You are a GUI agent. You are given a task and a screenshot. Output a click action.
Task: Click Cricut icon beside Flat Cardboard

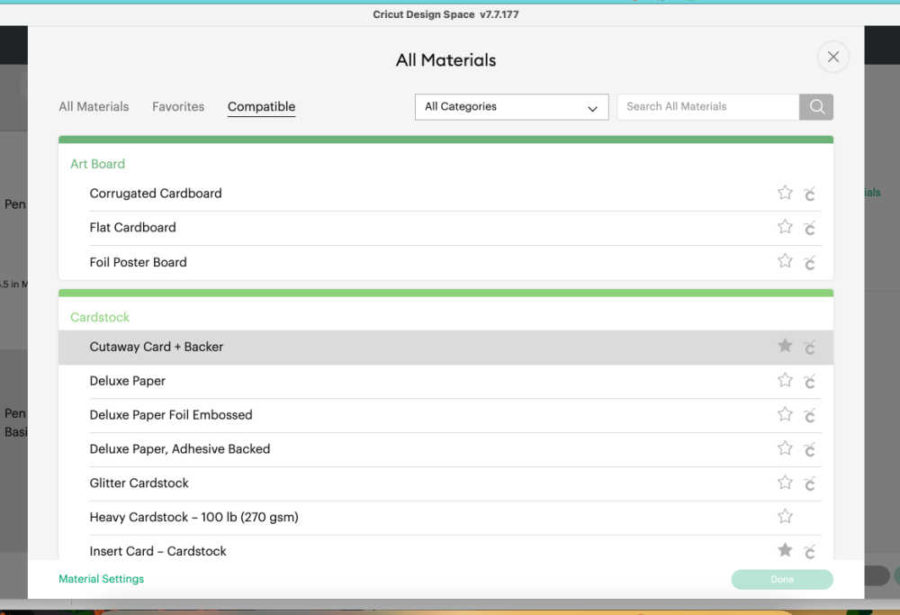point(809,228)
